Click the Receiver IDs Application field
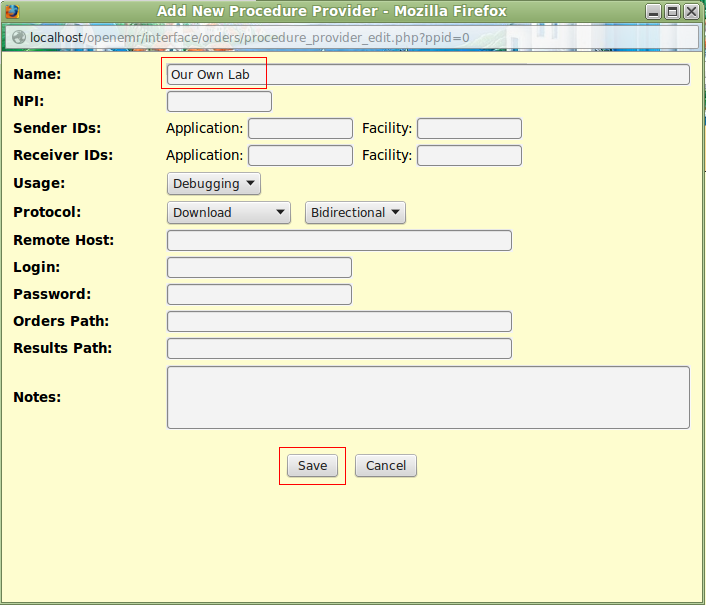This screenshot has height=605, width=706. 300,156
